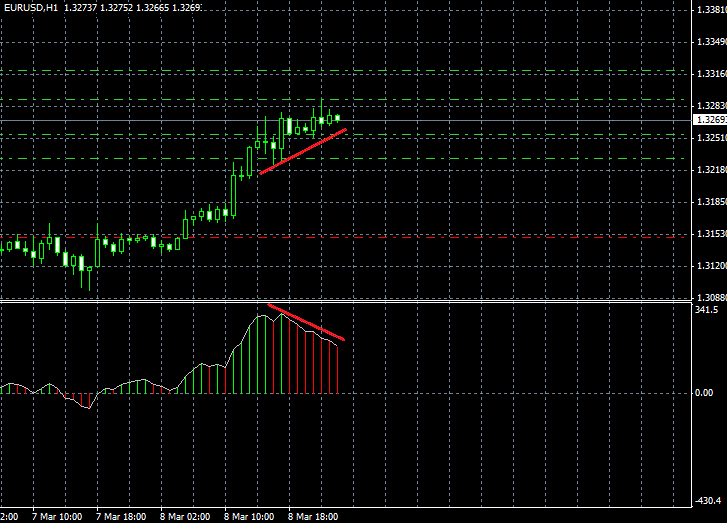The height and width of the screenshot is (523, 727).
Task: Click the 1.3120 price axis label
Action: coord(708,266)
